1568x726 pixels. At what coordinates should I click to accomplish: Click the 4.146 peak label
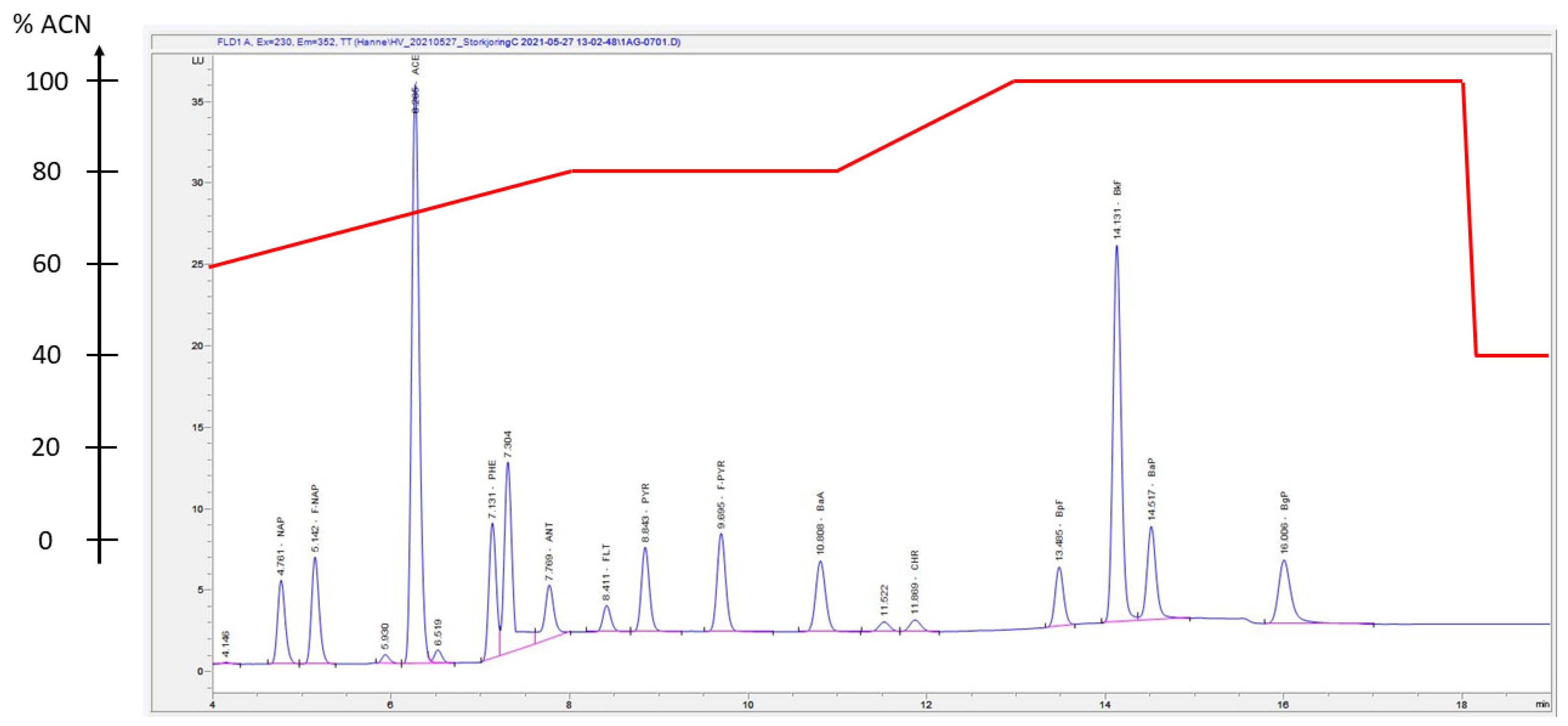[226, 644]
